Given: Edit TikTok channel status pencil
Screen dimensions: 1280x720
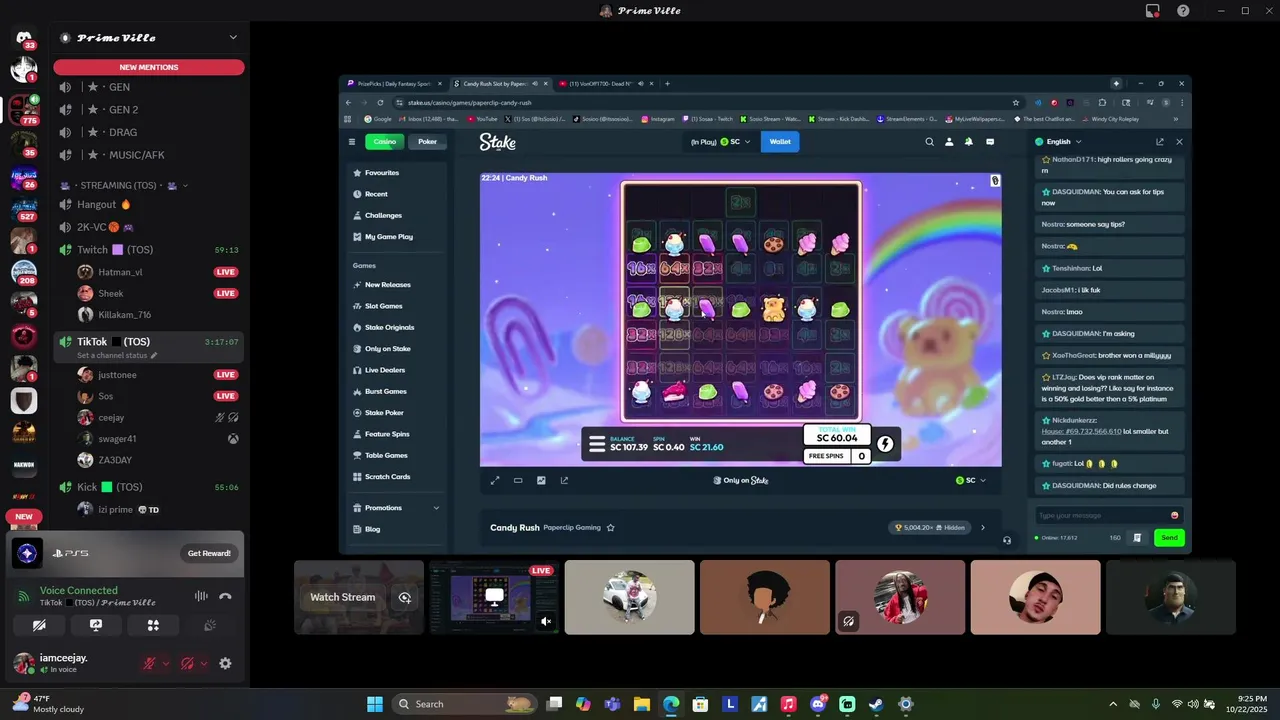Looking at the screenshot, I should [x=154, y=355].
